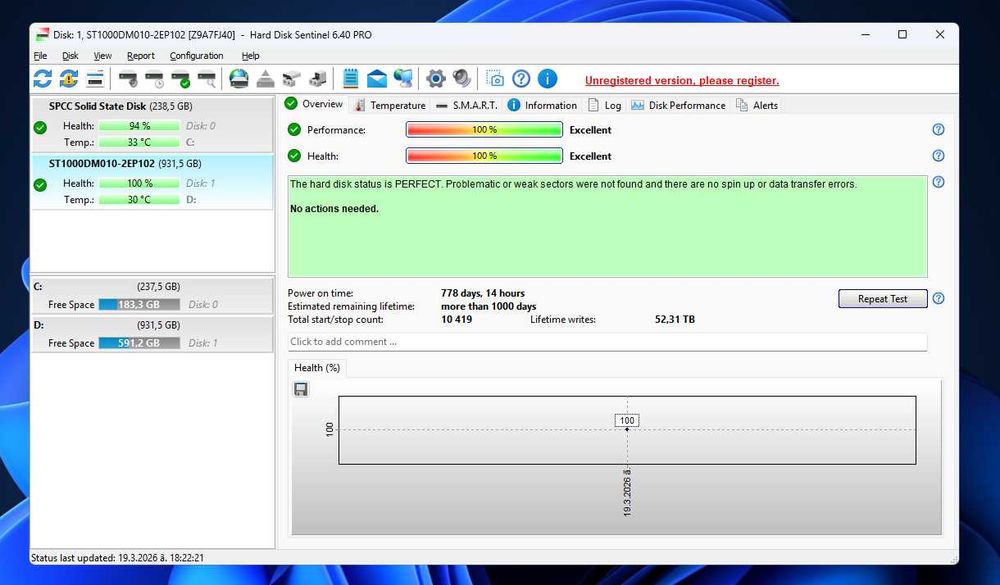Click help icon beside Performance bar
Screen dimensions: 1000x585
(938, 130)
